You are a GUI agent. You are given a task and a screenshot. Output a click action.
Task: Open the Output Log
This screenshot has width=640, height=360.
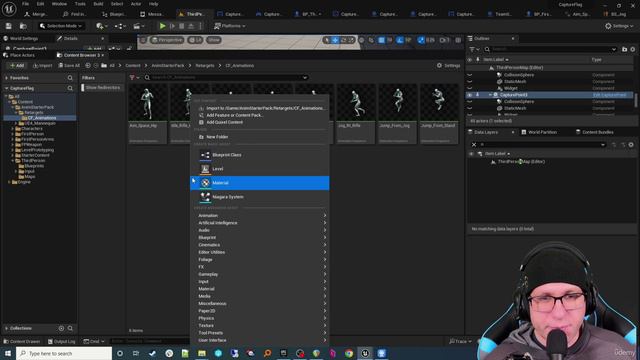pos(61,341)
